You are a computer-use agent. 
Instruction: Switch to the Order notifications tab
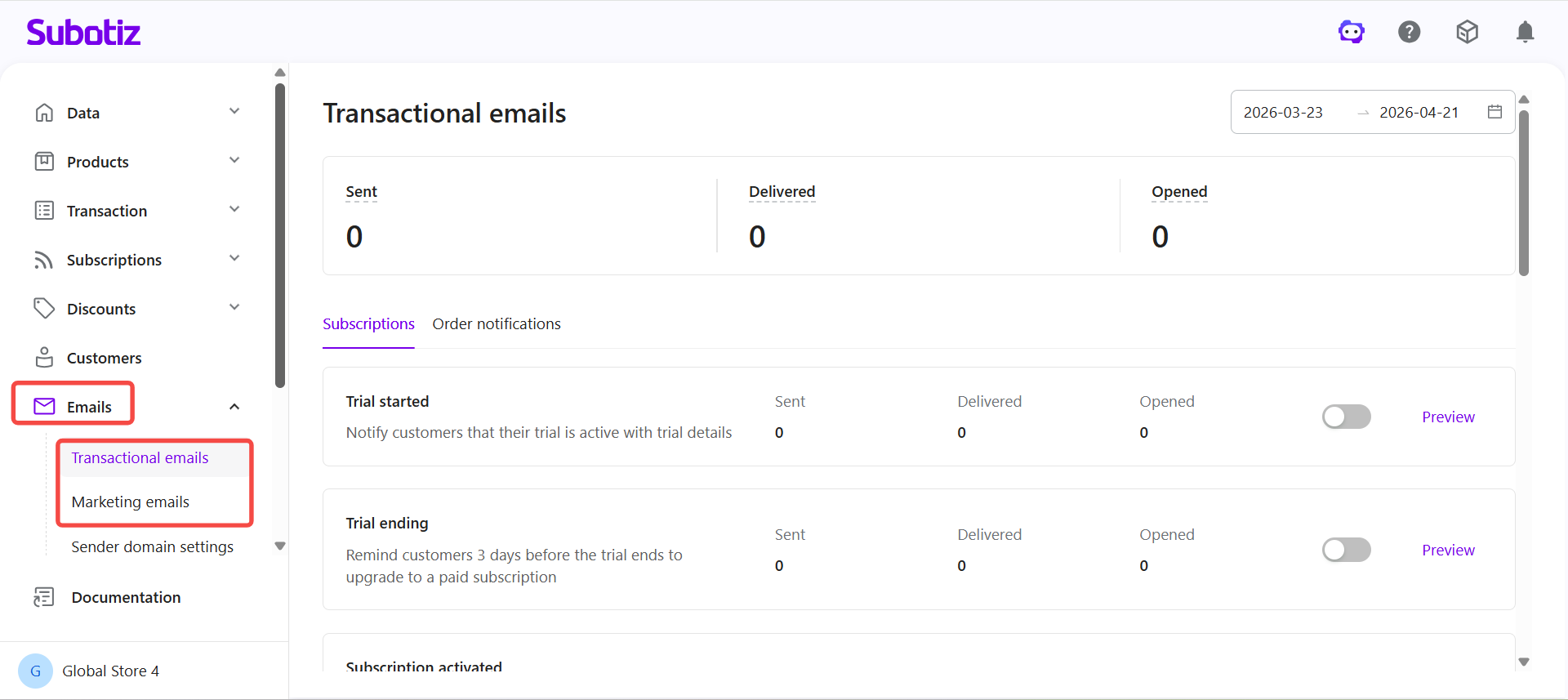pyautogui.click(x=497, y=324)
